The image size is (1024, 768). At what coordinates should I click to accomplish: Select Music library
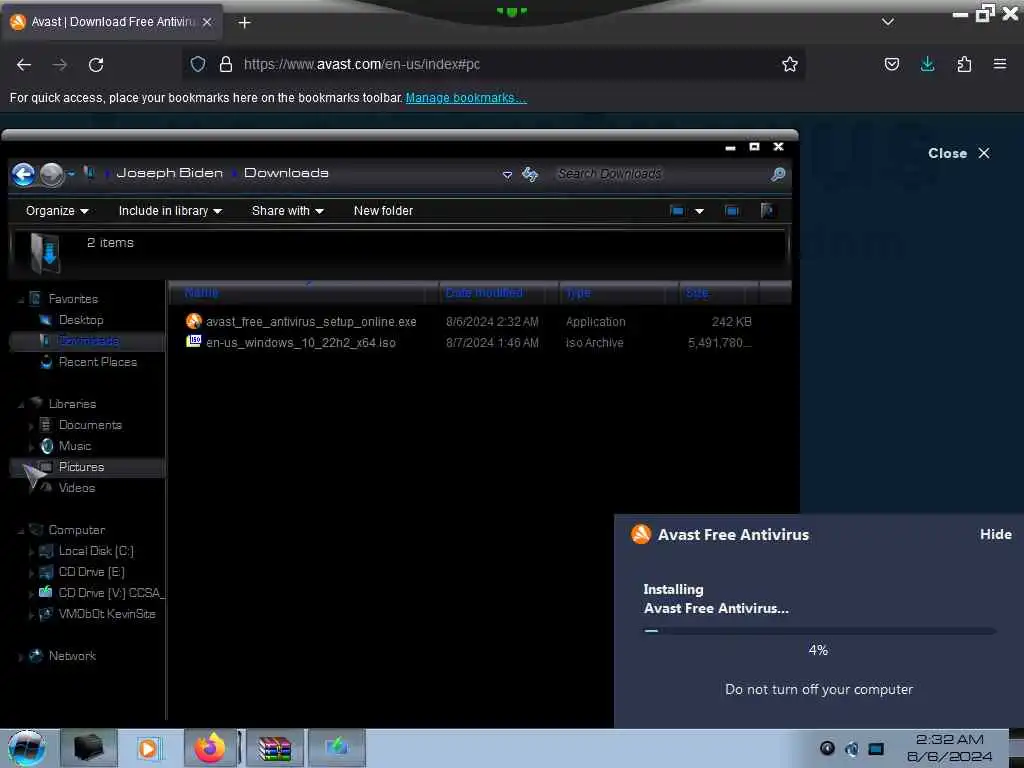(75, 446)
